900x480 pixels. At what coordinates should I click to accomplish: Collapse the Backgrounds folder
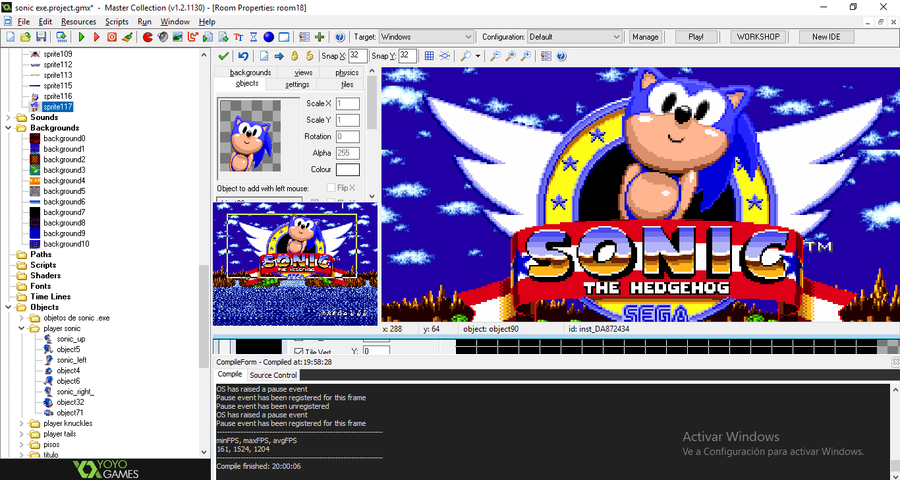pyautogui.click(x=8, y=128)
